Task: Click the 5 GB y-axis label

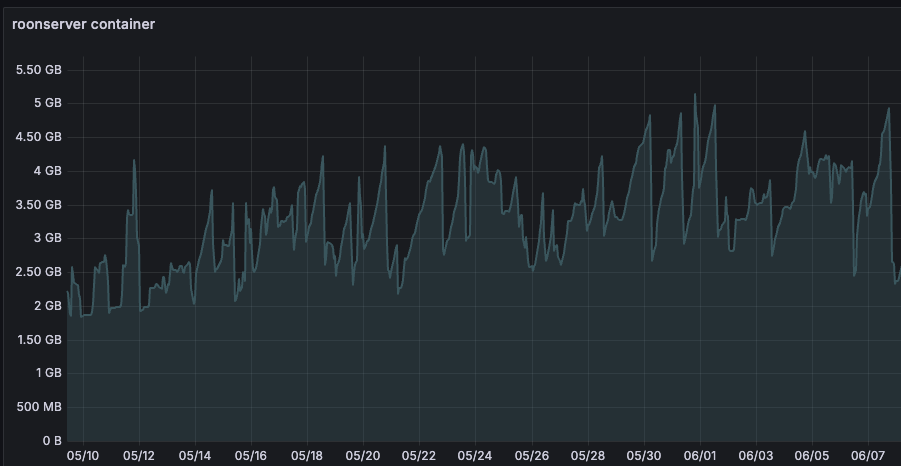Action: pyautogui.click(x=48, y=103)
